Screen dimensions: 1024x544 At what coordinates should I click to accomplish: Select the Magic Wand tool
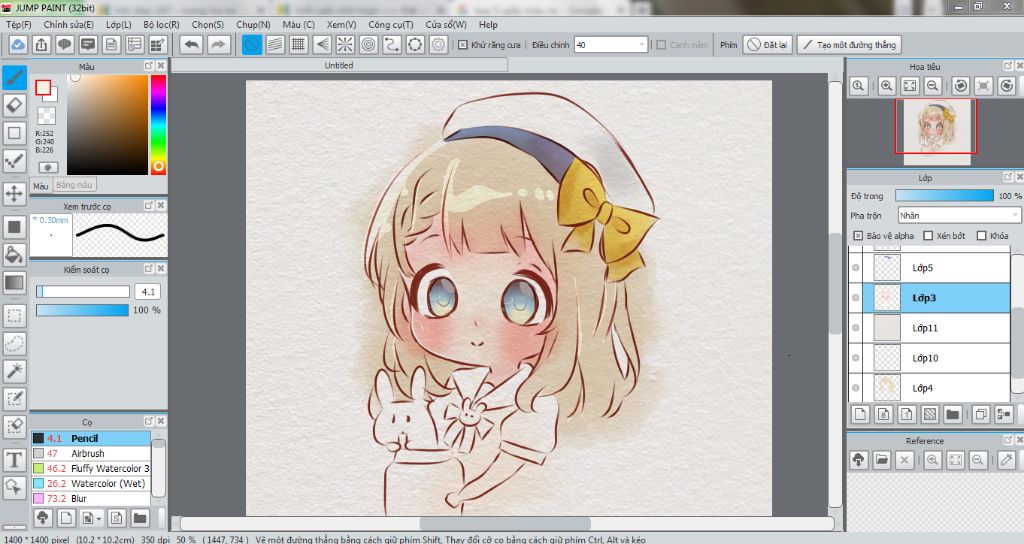pos(14,370)
